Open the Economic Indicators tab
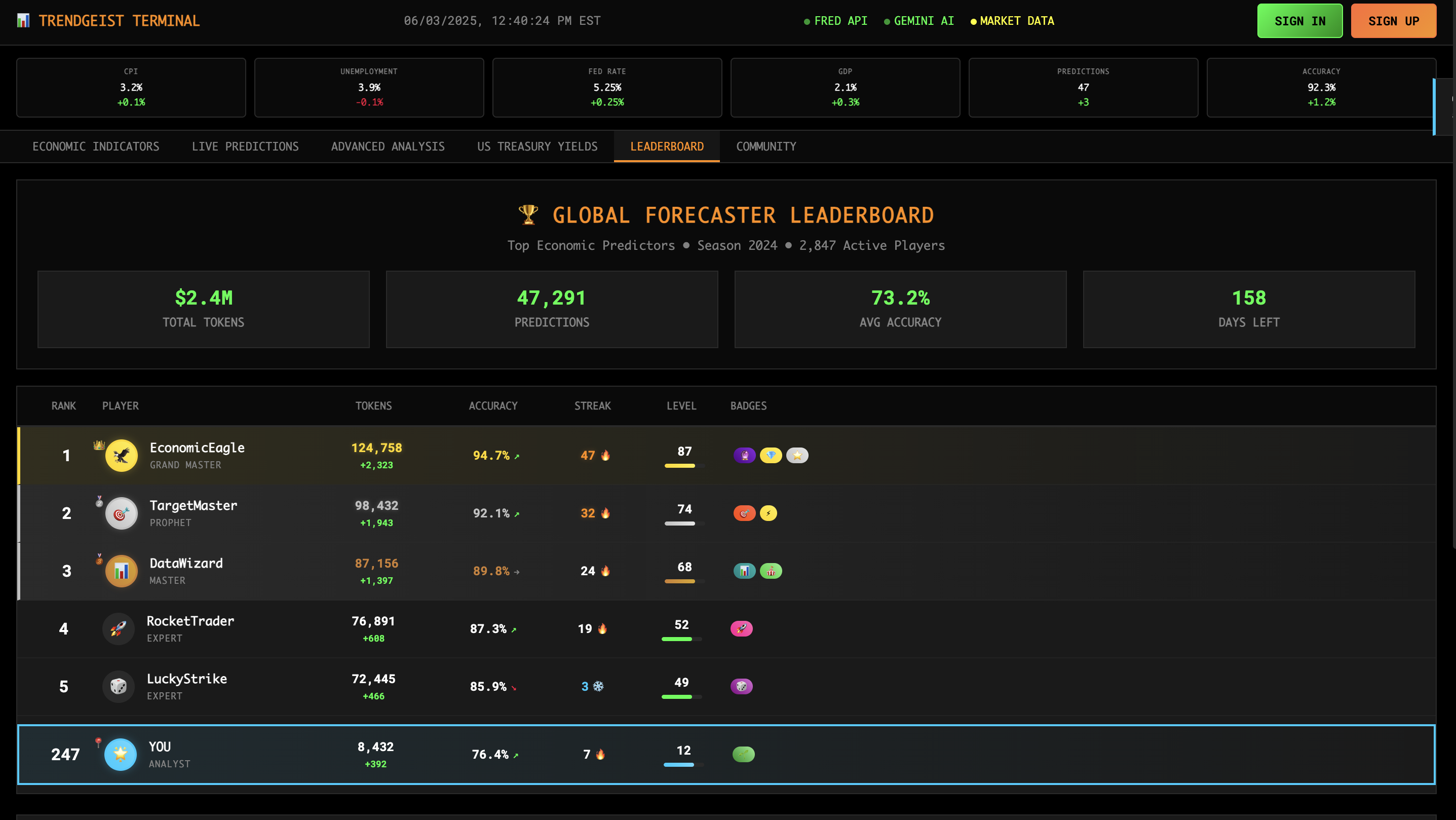The image size is (1456, 820). [x=96, y=146]
